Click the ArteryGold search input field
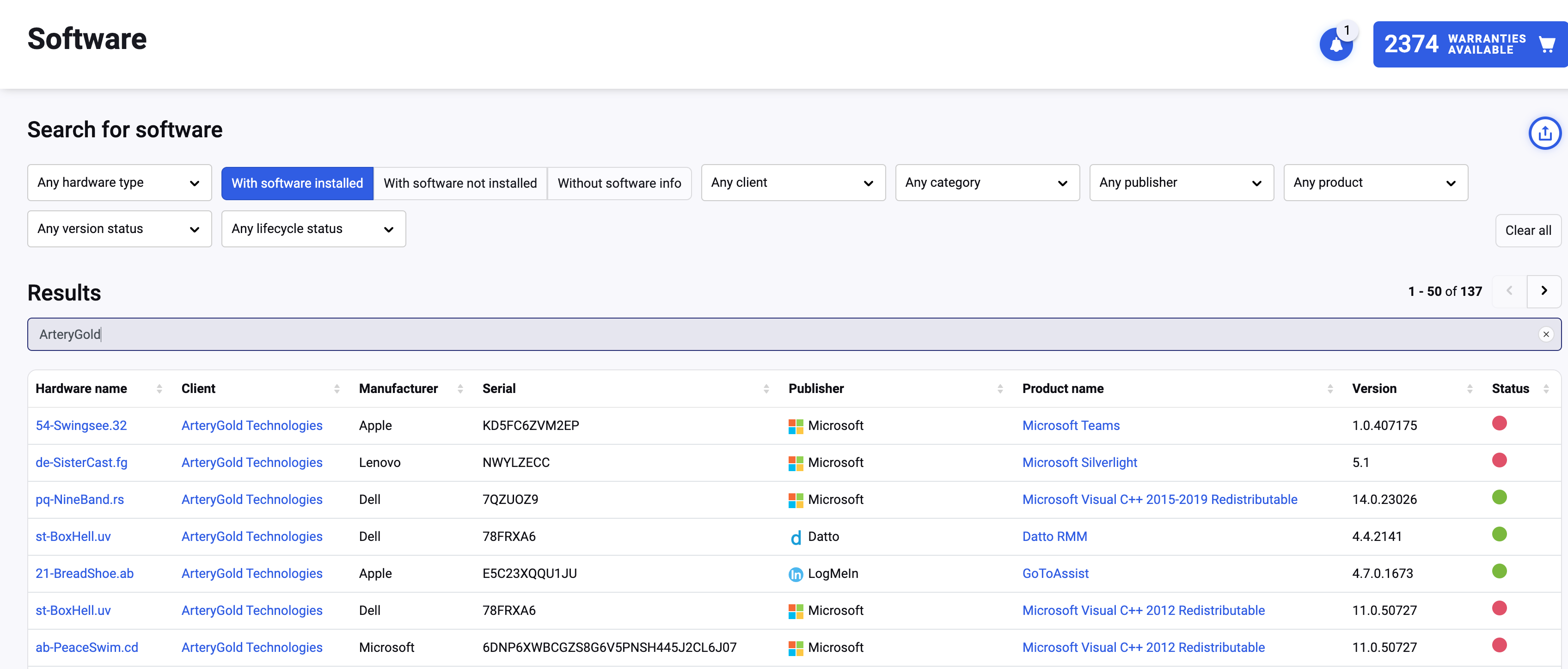The height and width of the screenshot is (669, 1568). tap(794, 334)
